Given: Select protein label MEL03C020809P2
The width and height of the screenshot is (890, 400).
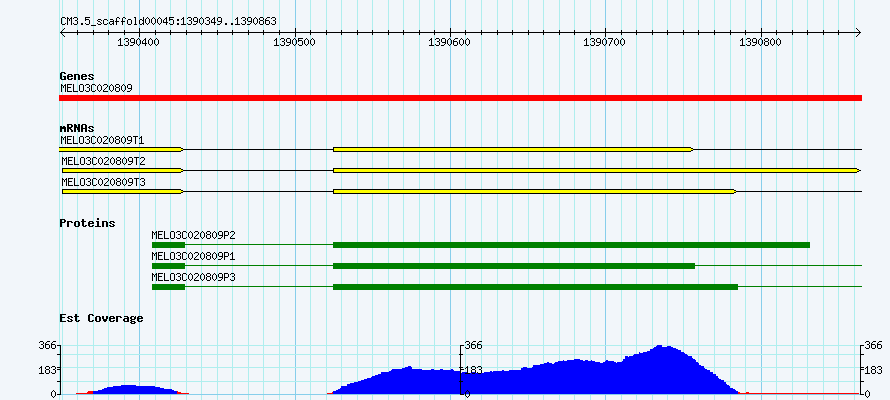Looking at the screenshot, I should (x=194, y=235).
